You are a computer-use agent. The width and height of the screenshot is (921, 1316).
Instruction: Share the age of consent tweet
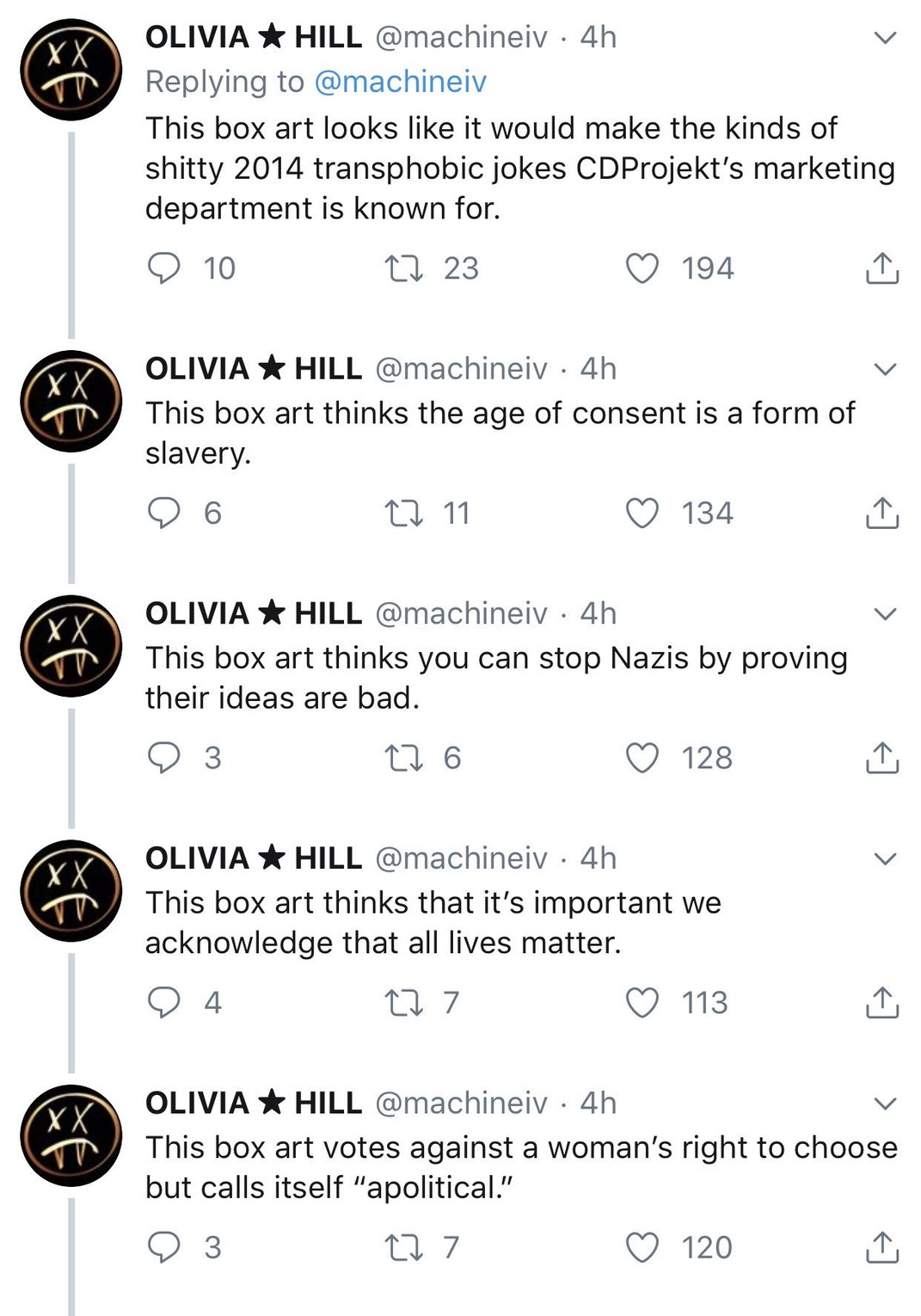pos(881,513)
